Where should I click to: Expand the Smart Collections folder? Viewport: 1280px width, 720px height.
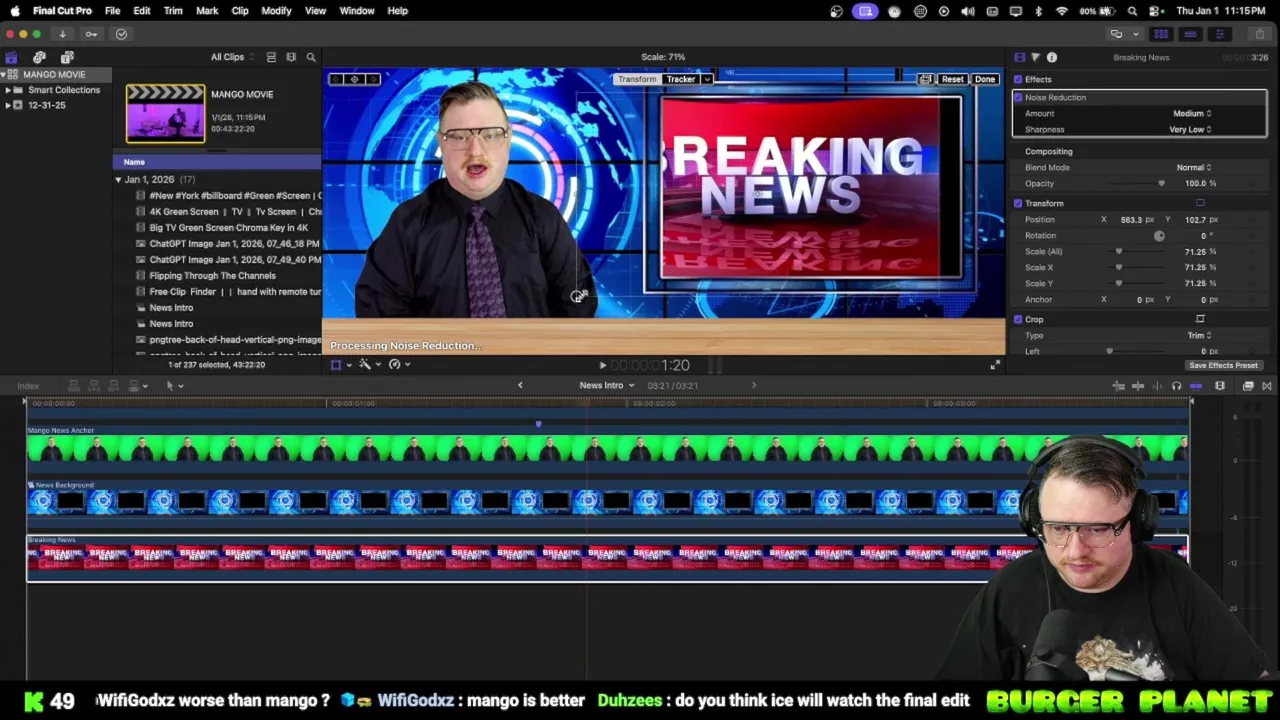(x=8, y=90)
